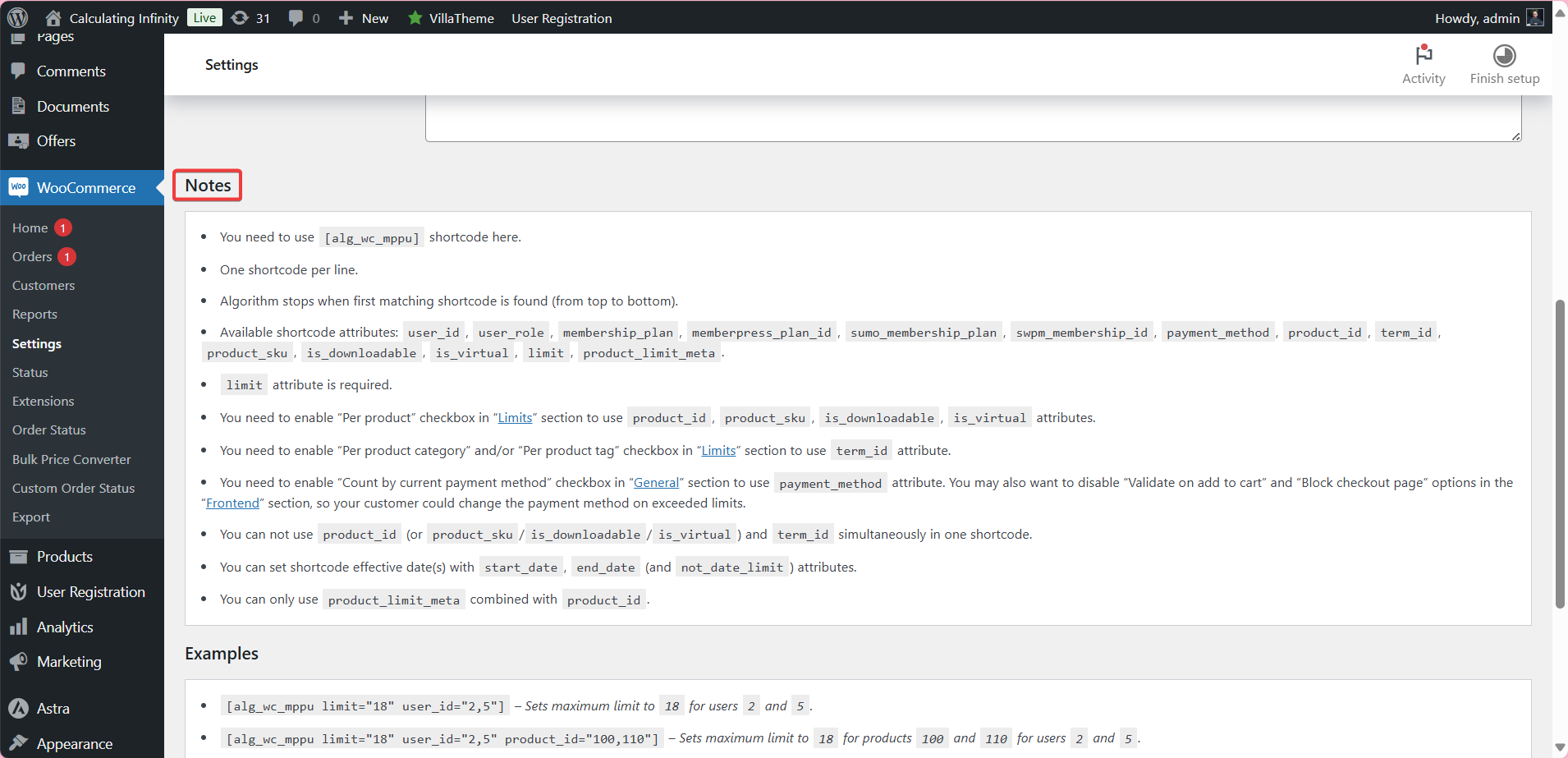Click the memberpress_plan_id attribute code
This screenshot has width=1568, height=758.
click(761, 333)
